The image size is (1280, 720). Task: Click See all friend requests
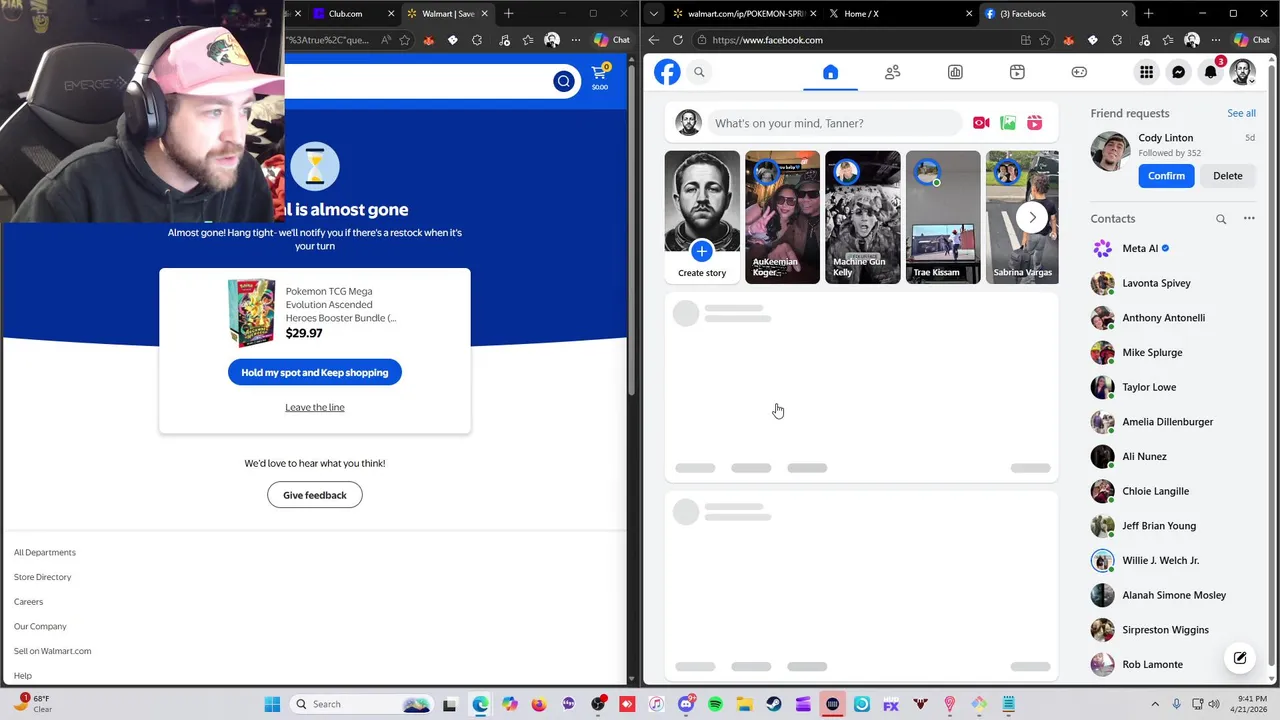coord(1241,113)
